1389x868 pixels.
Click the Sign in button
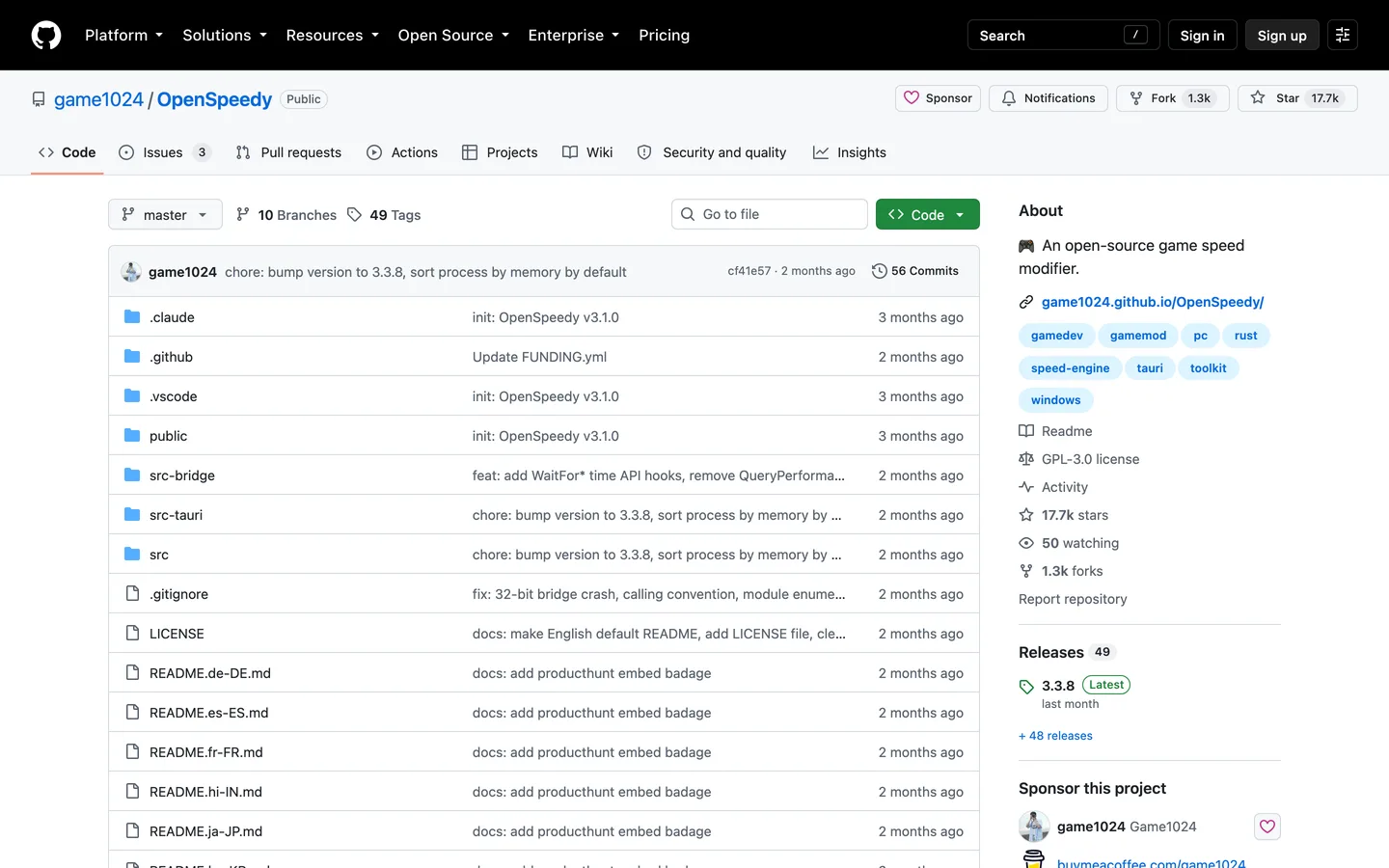coord(1202,35)
